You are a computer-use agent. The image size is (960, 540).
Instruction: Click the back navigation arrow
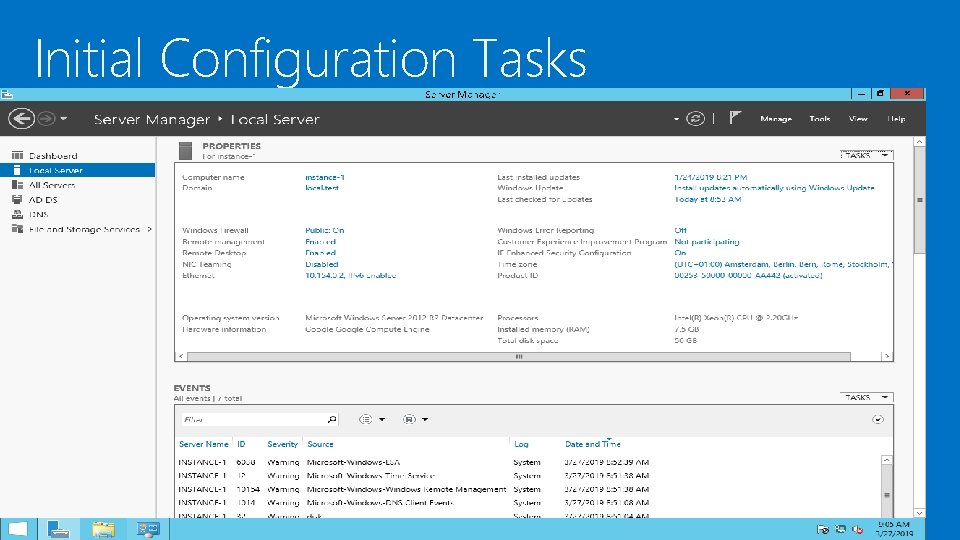point(21,118)
